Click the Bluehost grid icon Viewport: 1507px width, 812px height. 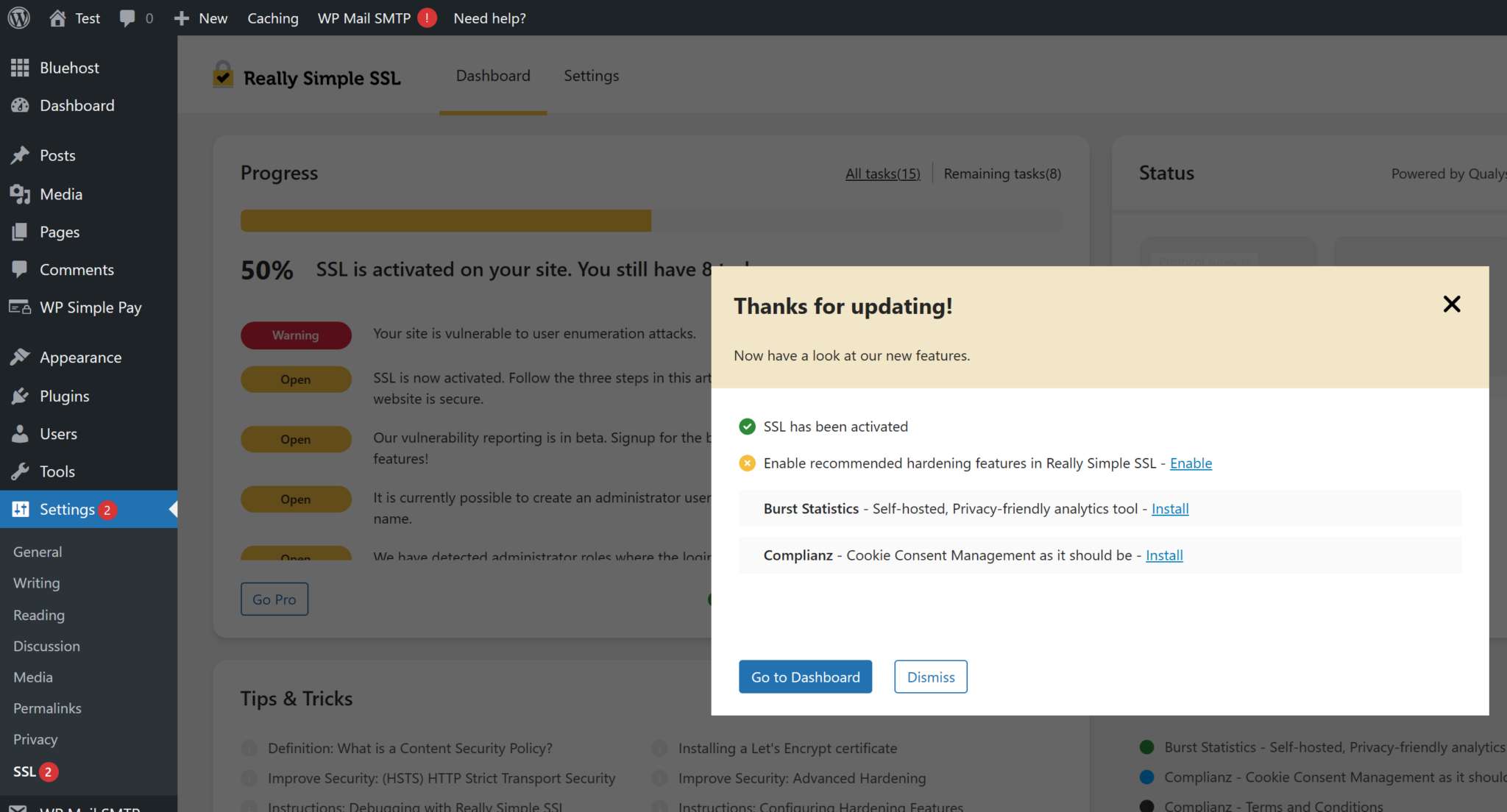click(20, 68)
